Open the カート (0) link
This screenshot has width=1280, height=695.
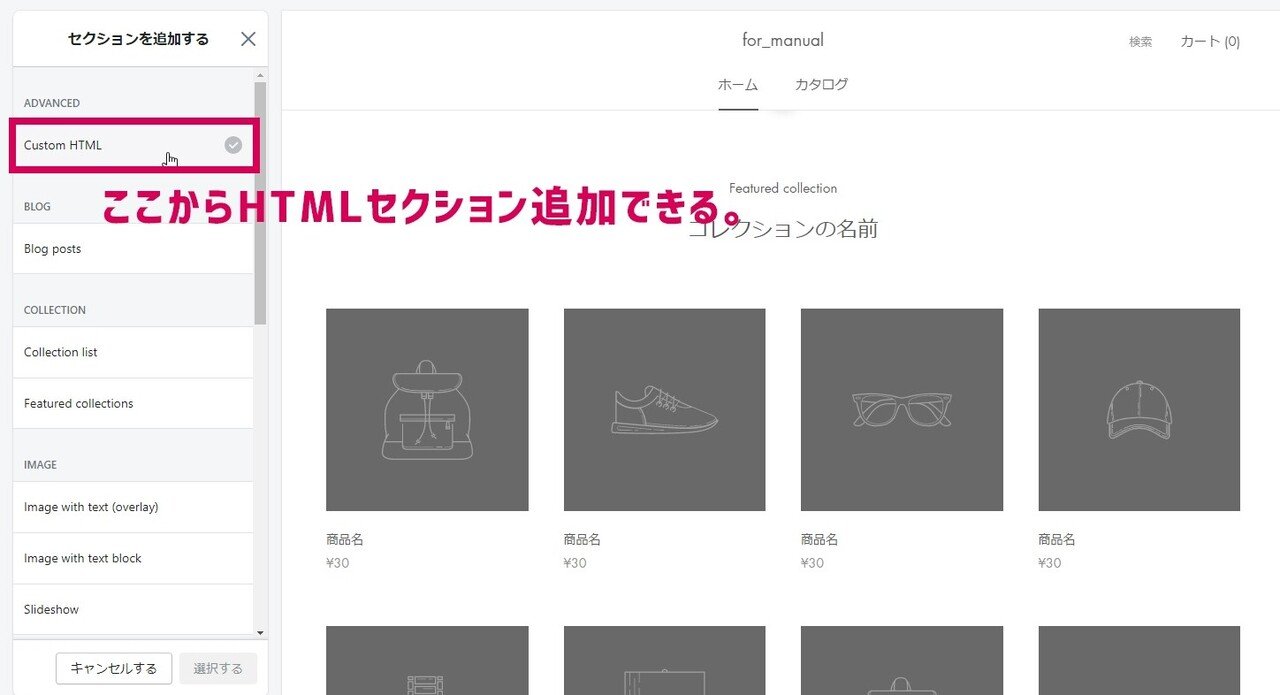[1210, 42]
